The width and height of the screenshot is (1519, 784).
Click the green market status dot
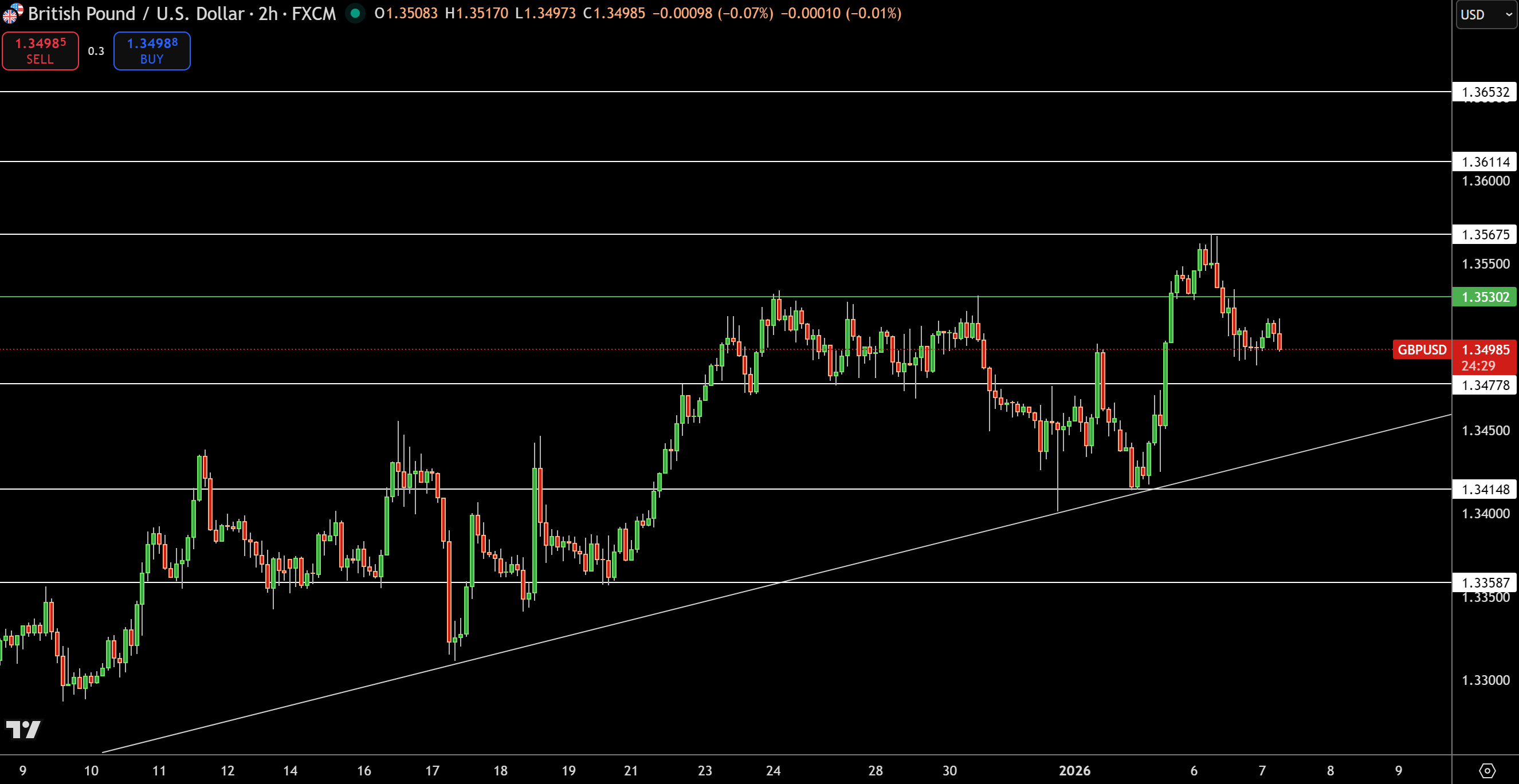pyautogui.click(x=355, y=13)
